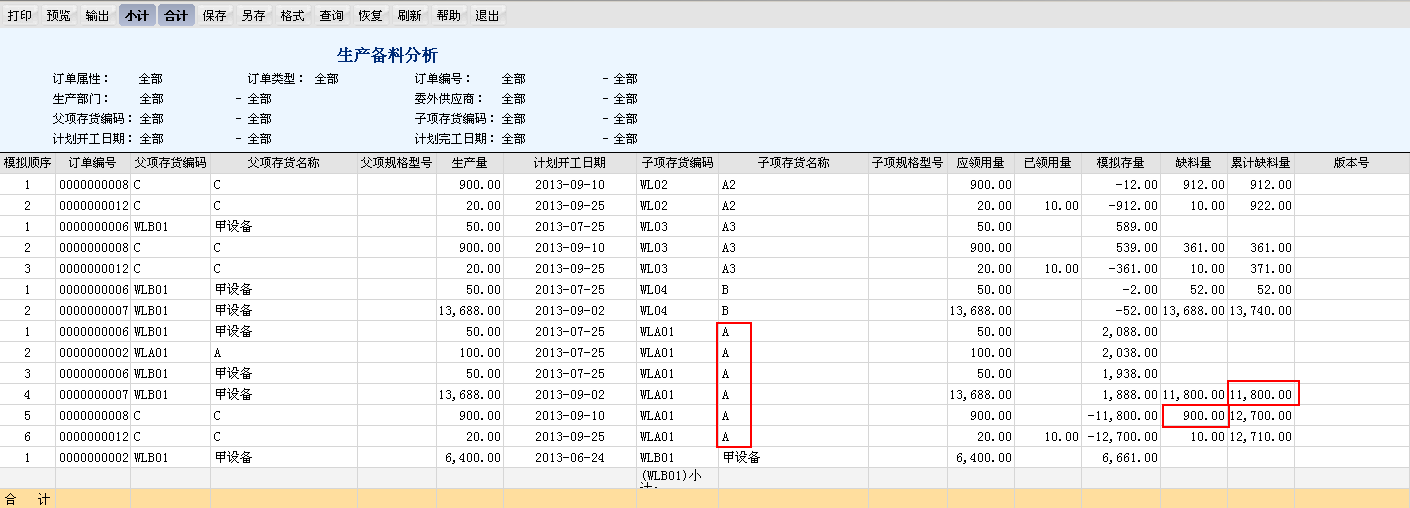Select the 累计缺料量 column header
This screenshot has height=508, width=1410.
click(x=1260, y=163)
